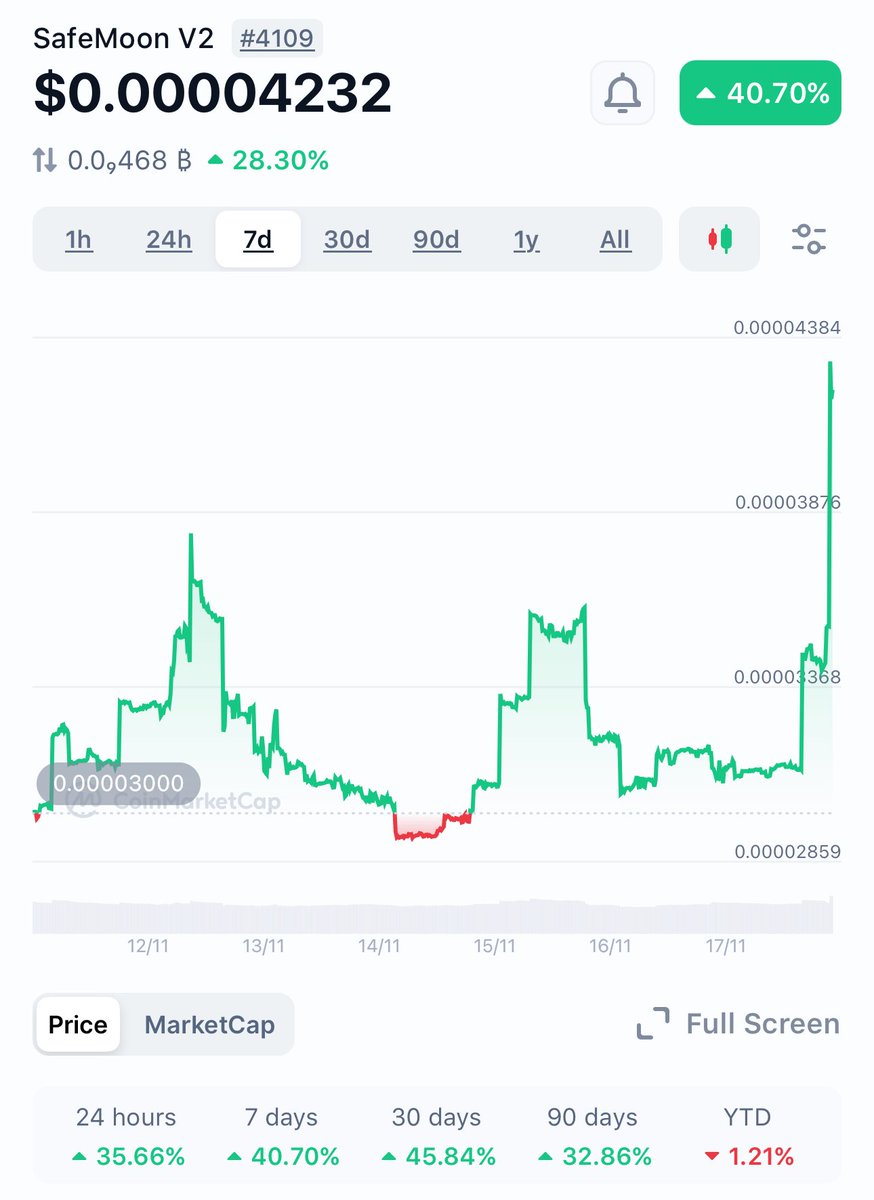This screenshot has width=874, height=1200.
Task: Click the 0.00003368 axis label
Action: 787,677
